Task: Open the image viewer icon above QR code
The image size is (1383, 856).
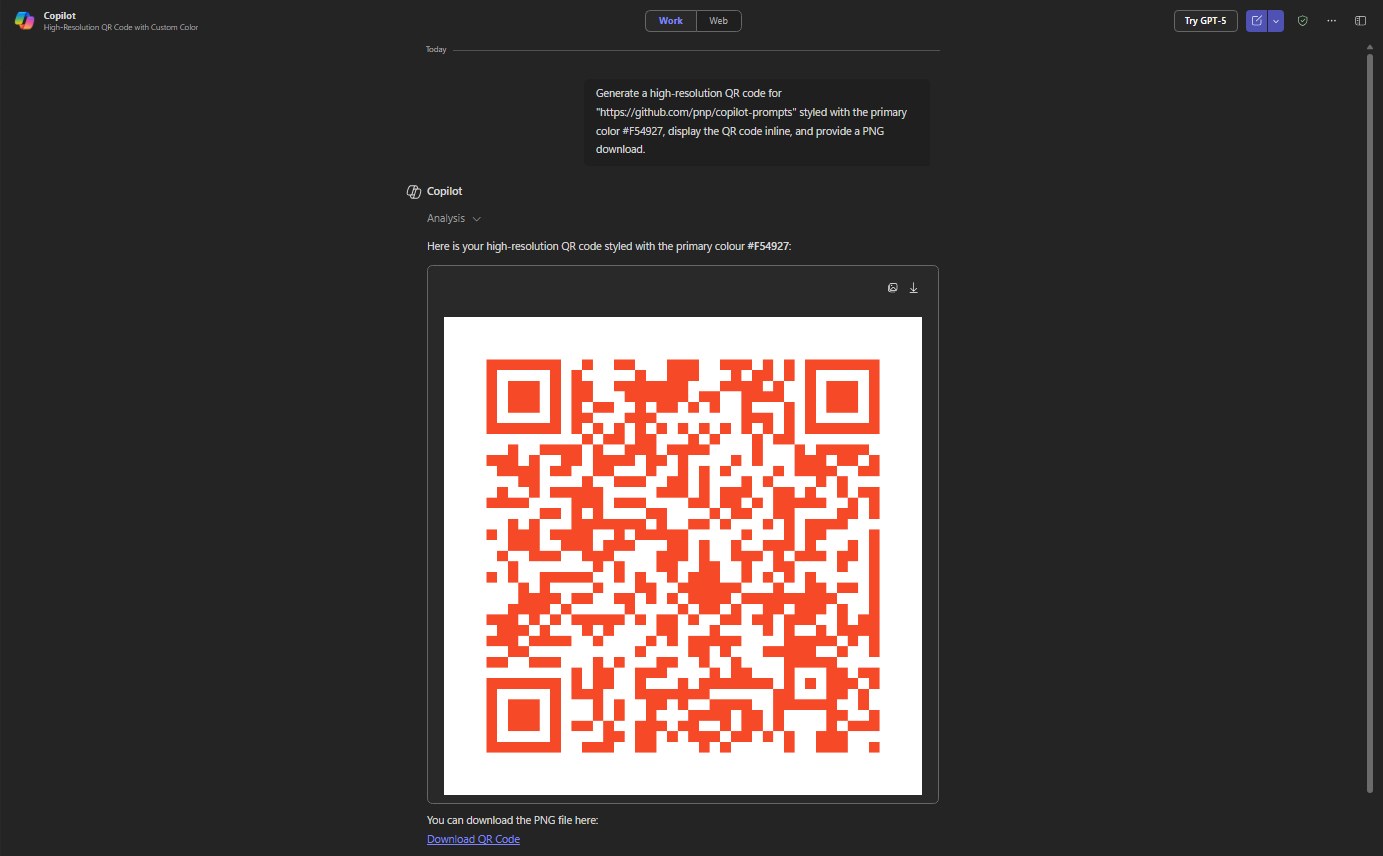Action: [x=893, y=288]
